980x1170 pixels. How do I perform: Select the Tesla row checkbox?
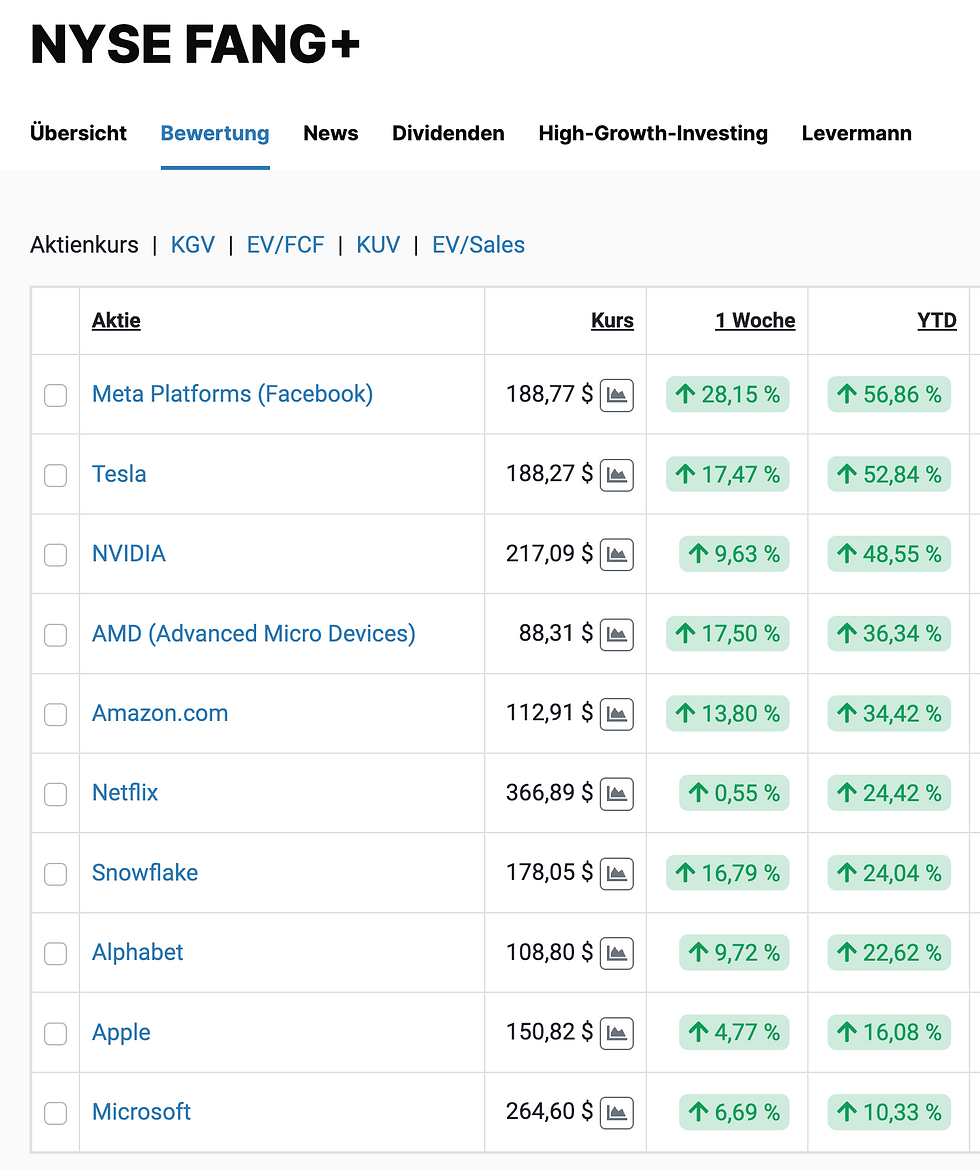[x=55, y=475]
